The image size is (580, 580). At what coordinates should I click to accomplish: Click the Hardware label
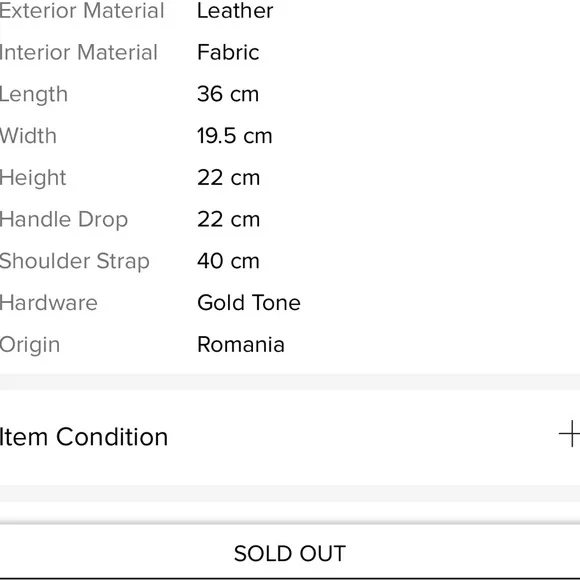click(x=48, y=303)
